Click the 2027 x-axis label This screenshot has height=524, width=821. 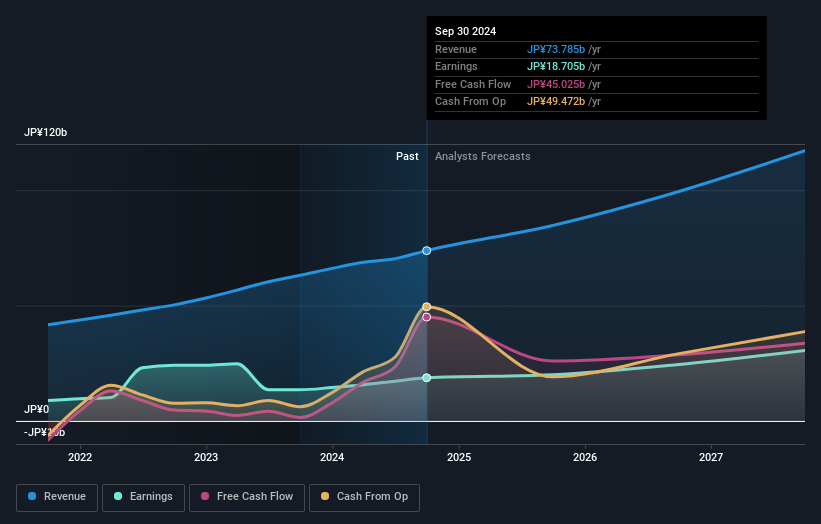point(711,457)
